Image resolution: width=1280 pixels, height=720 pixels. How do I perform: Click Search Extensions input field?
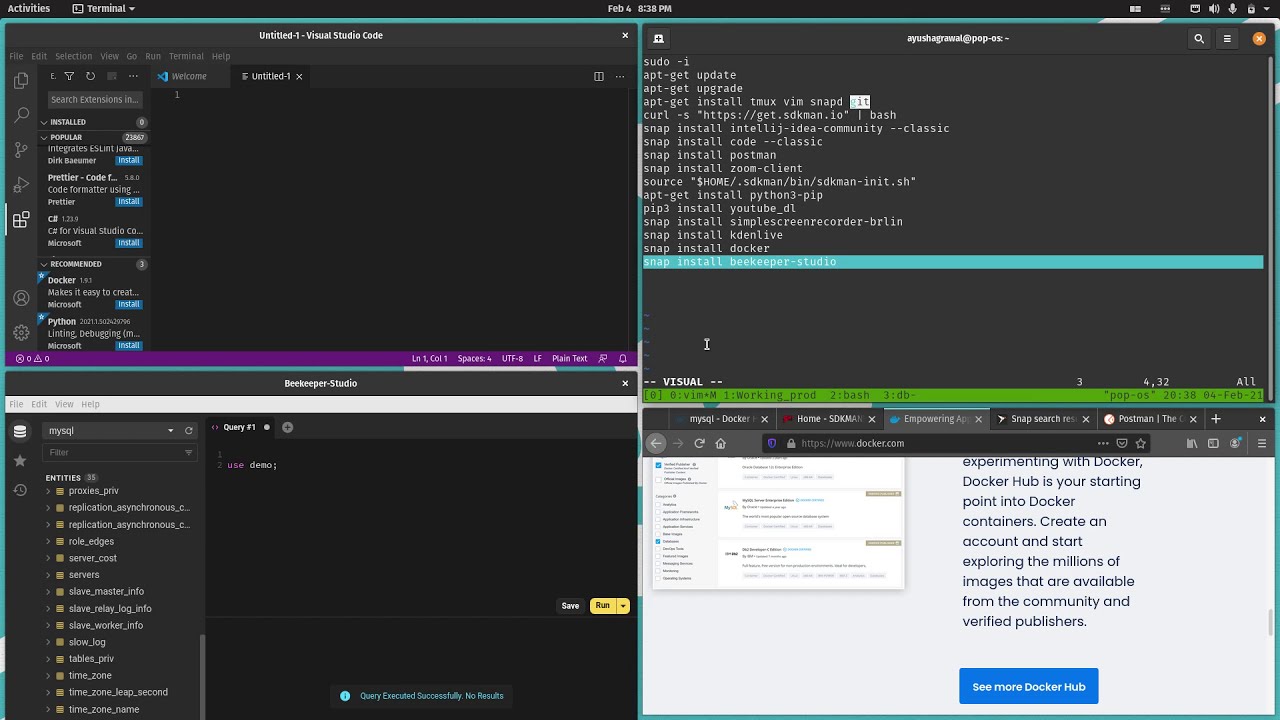95,99
